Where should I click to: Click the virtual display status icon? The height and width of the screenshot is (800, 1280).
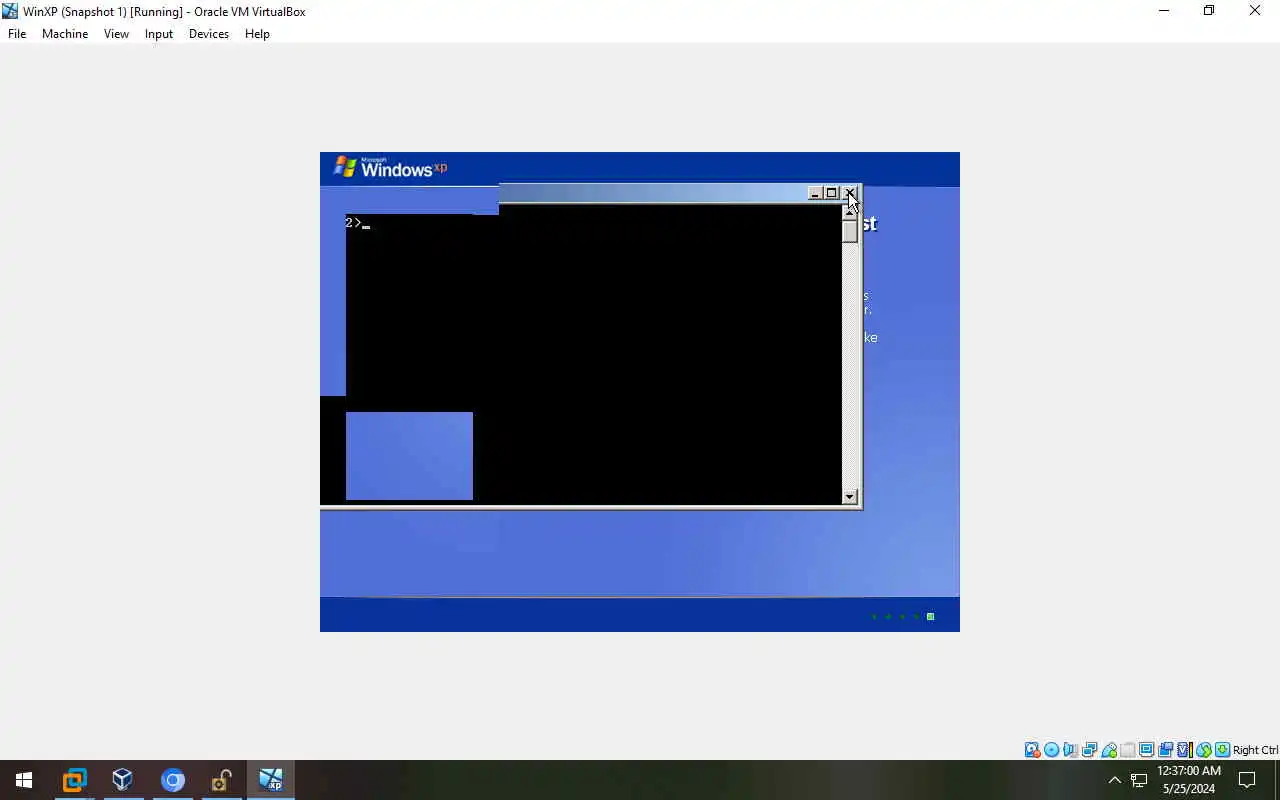[1147, 750]
